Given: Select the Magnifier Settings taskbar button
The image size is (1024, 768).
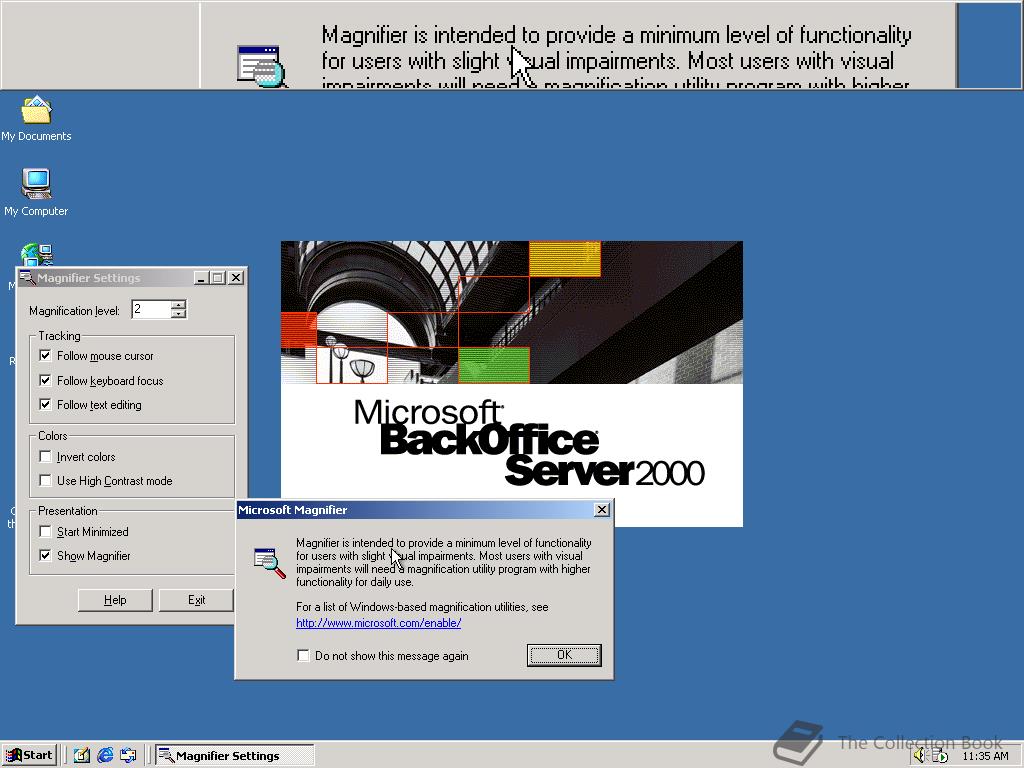Looking at the screenshot, I should [235, 756].
